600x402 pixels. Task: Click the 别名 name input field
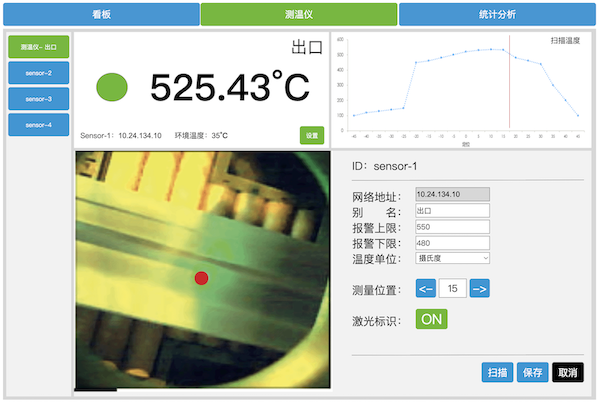coord(452,211)
